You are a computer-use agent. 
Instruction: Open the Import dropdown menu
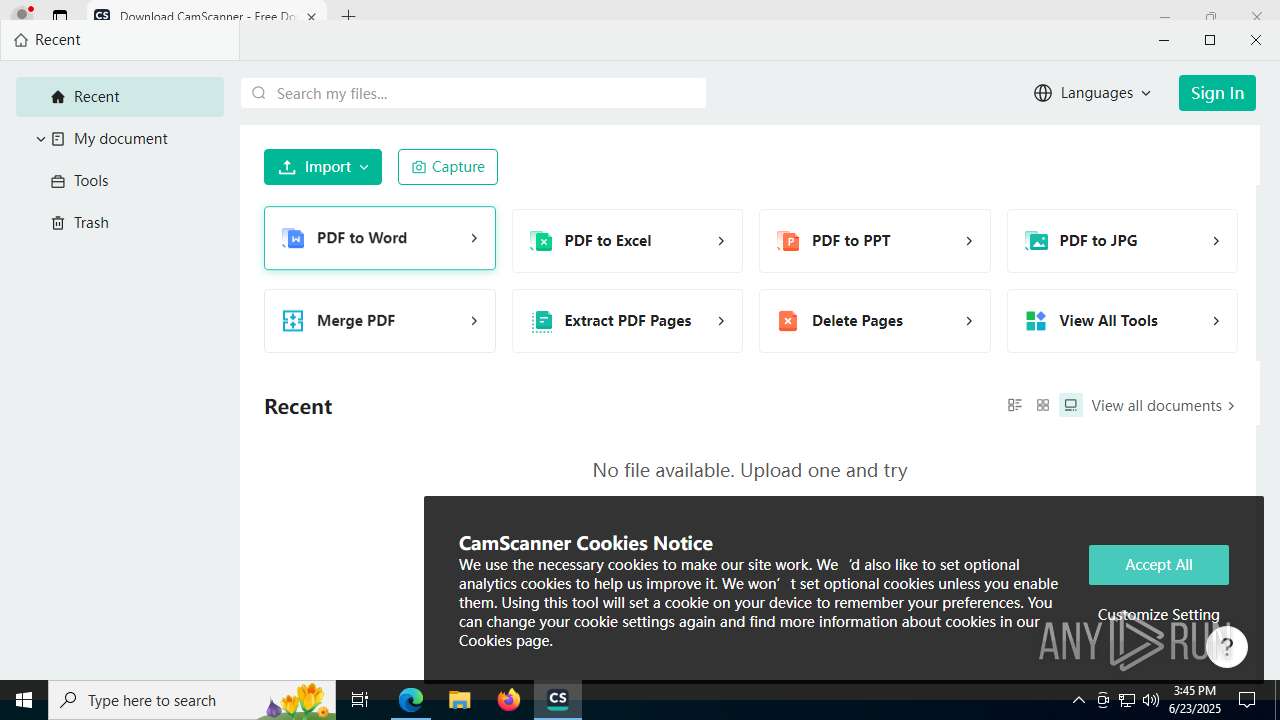323,167
